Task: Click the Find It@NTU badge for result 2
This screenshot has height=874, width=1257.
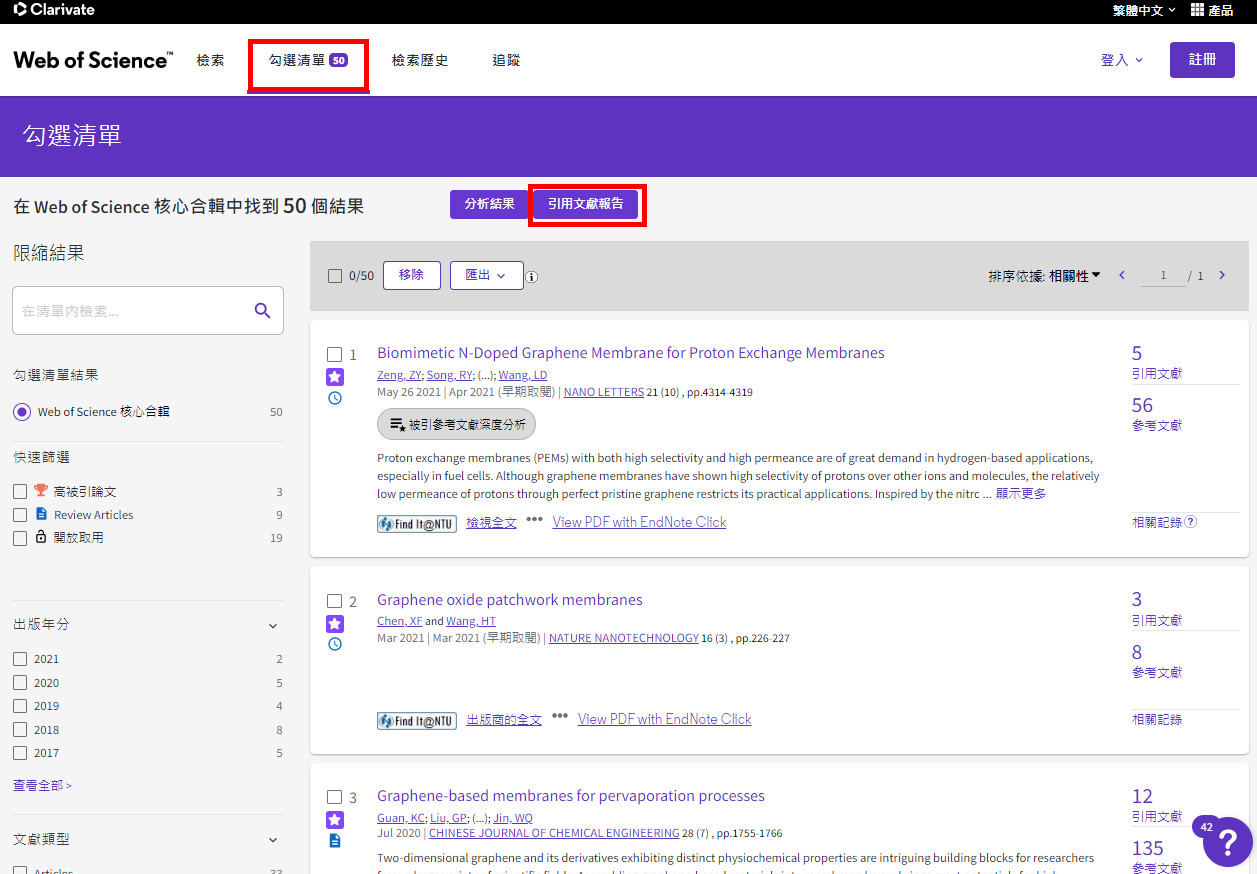Action: (417, 720)
